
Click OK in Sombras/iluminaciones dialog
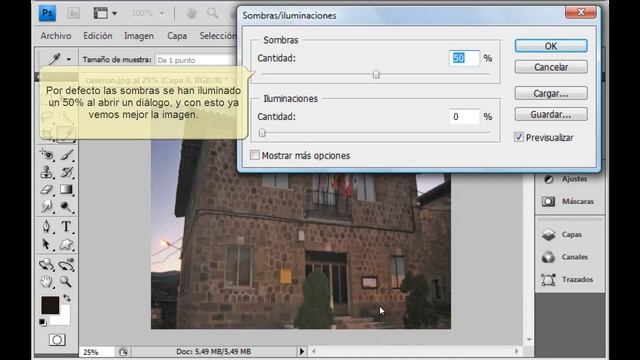coord(551,46)
